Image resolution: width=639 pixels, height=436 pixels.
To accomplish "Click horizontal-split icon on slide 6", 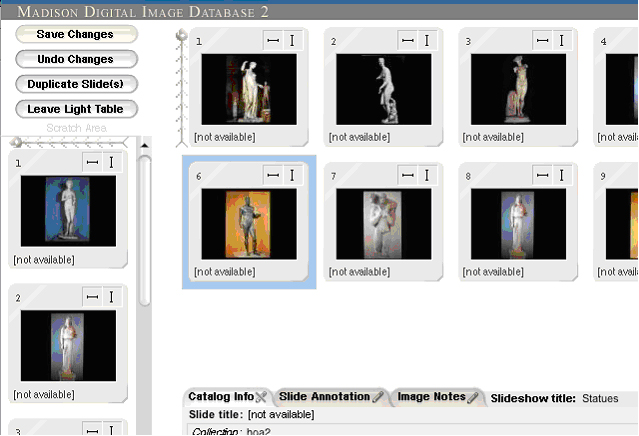I will coord(273,175).
